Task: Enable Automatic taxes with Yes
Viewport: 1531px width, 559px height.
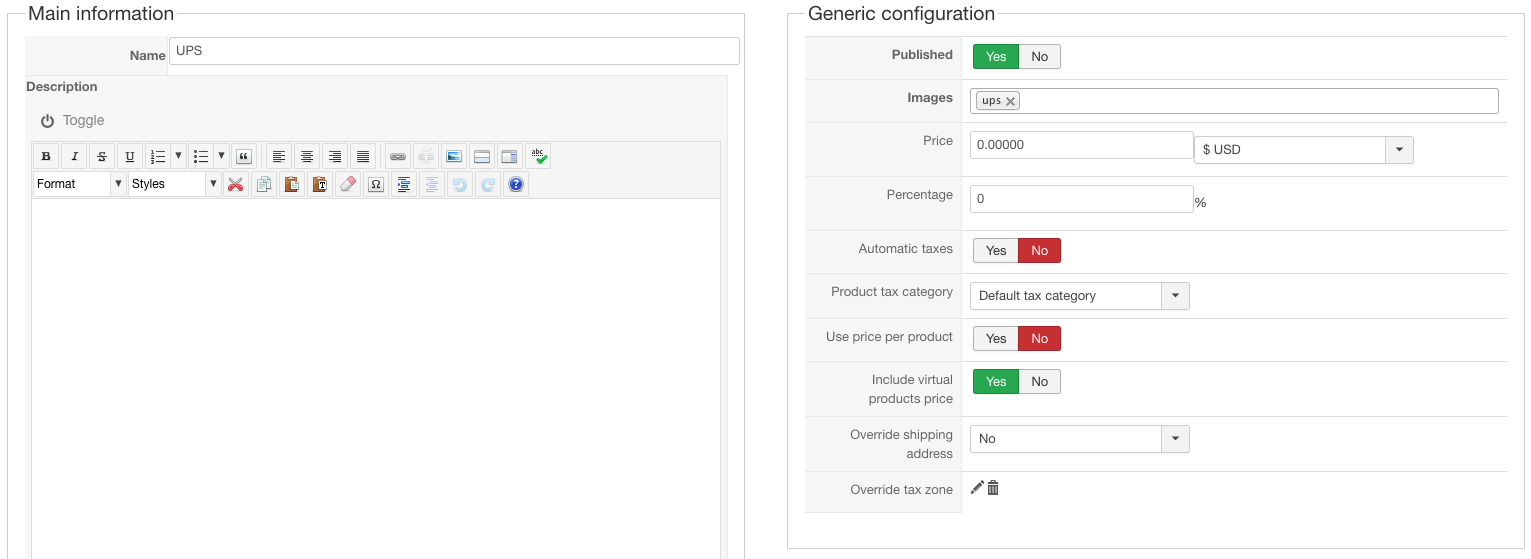Action: click(996, 251)
